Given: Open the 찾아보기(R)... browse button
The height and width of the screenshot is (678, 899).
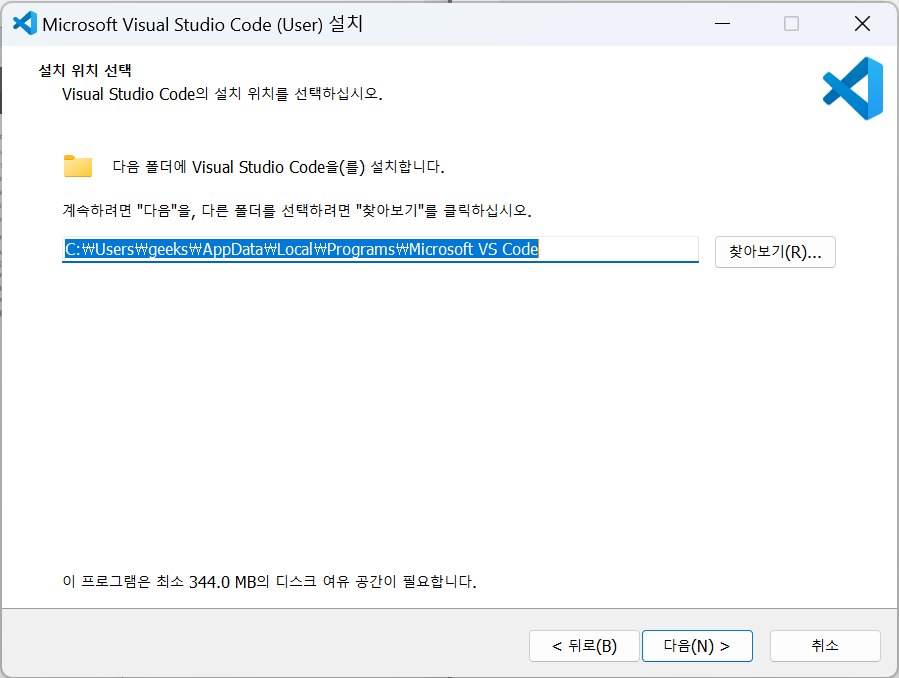Looking at the screenshot, I should [x=775, y=252].
